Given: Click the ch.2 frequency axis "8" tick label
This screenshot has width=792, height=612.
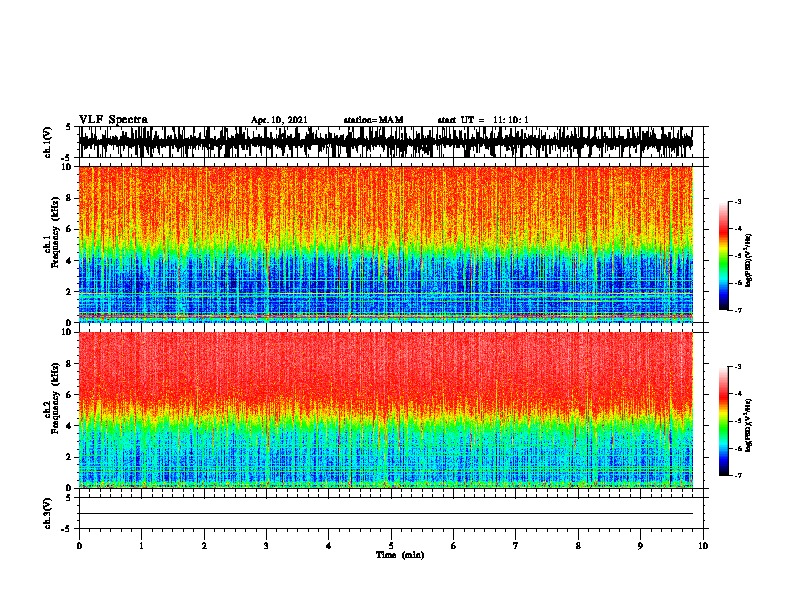Looking at the screenshot, I should 70,364.
